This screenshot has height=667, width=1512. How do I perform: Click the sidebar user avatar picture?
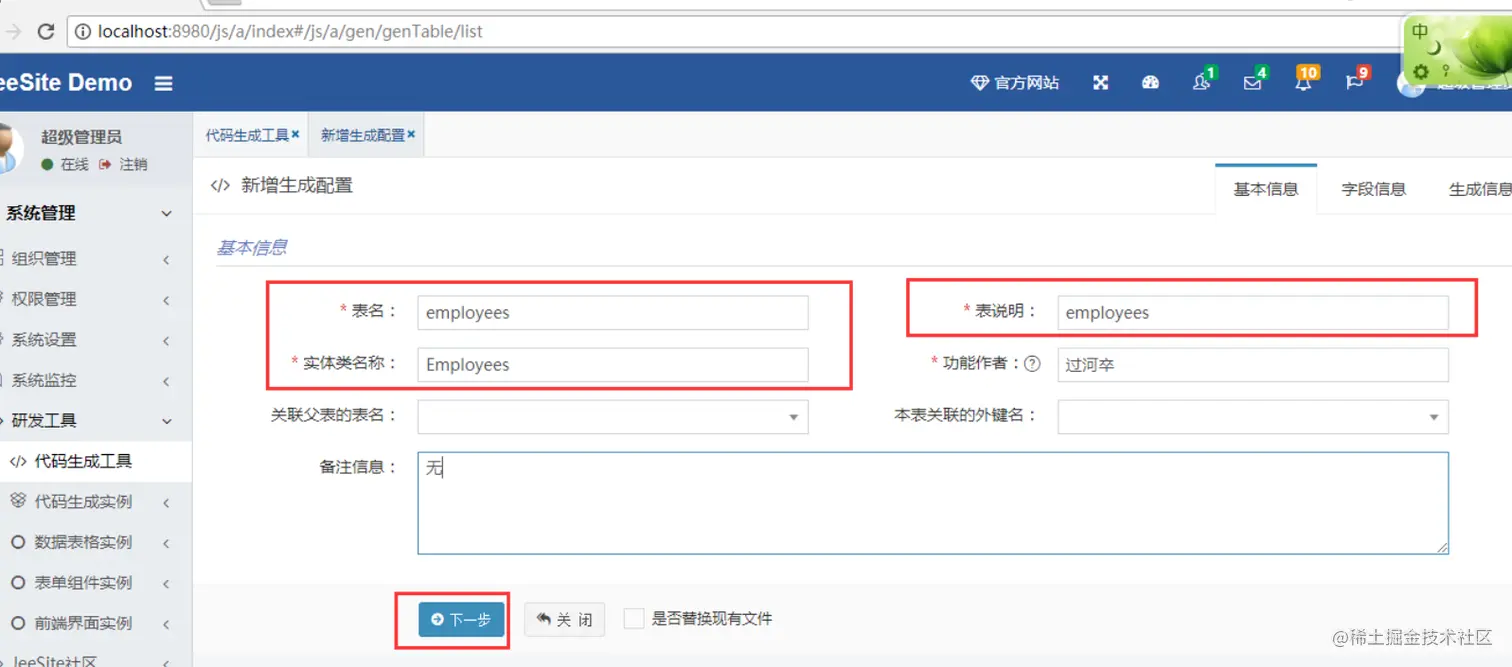click(9, 150)
